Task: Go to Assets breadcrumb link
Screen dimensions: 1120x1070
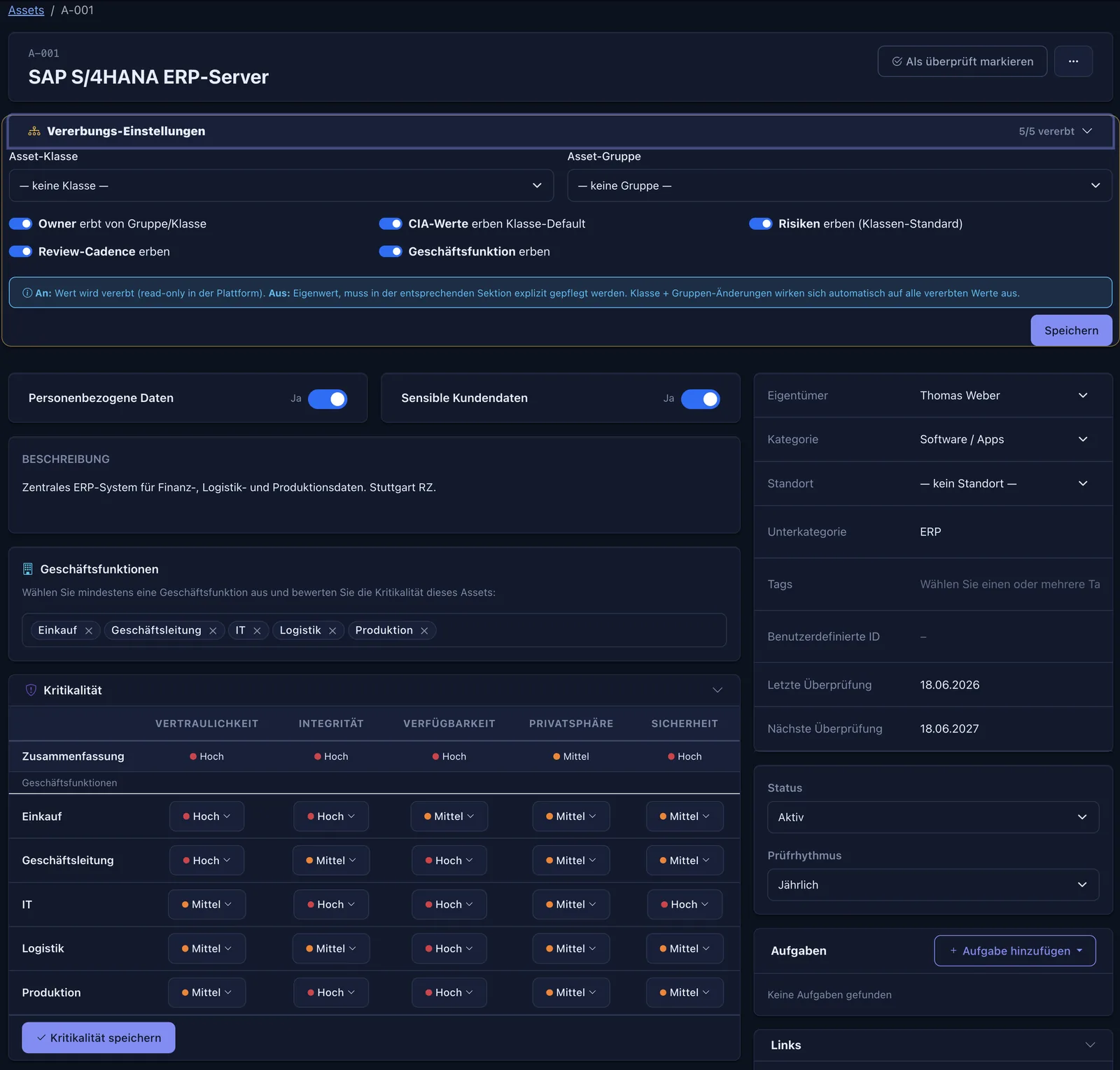Action: (x=26, y=10)
